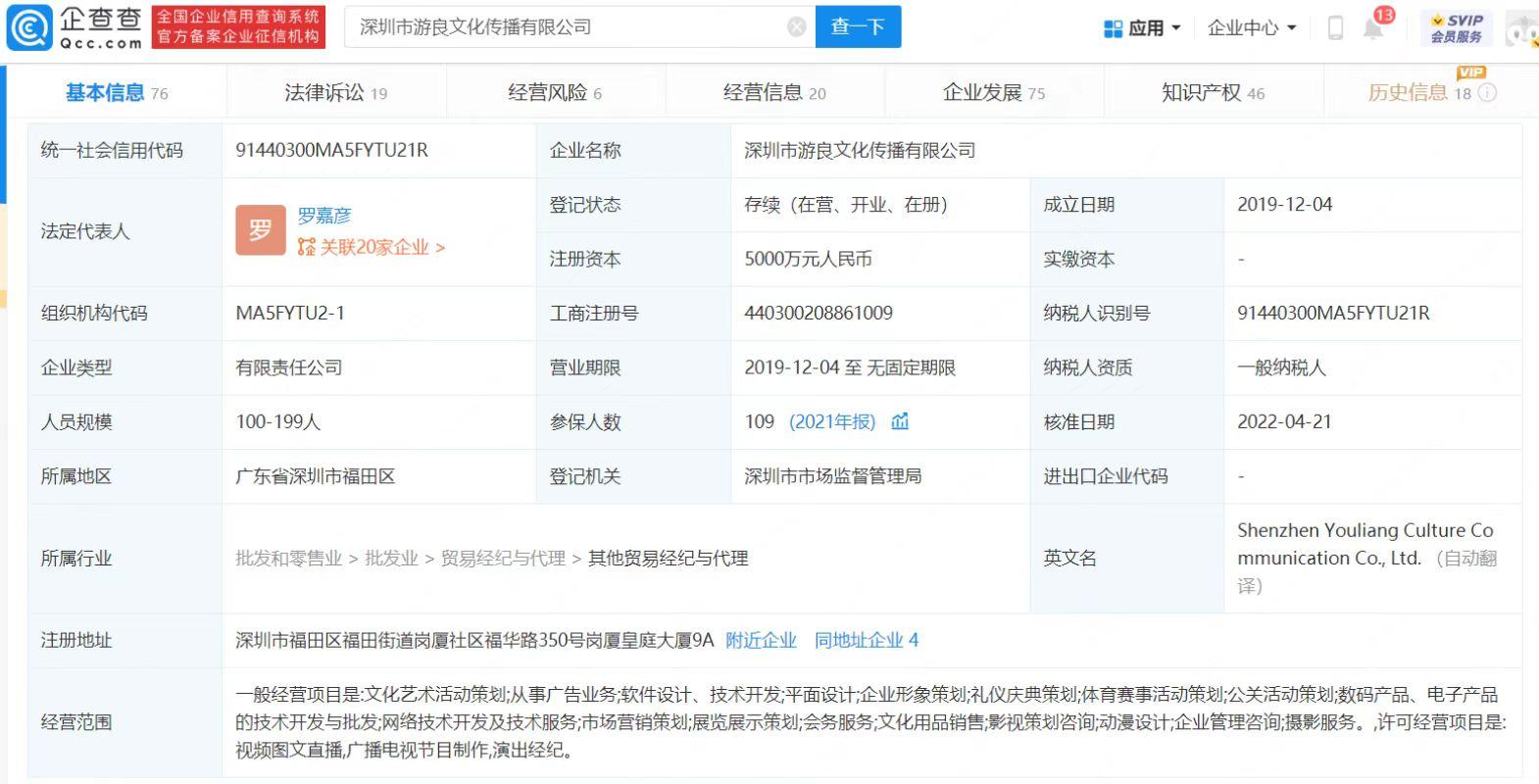Open the 附近企业 nearby companies link
The image size is (1539, 784).
tap(761, 641)
